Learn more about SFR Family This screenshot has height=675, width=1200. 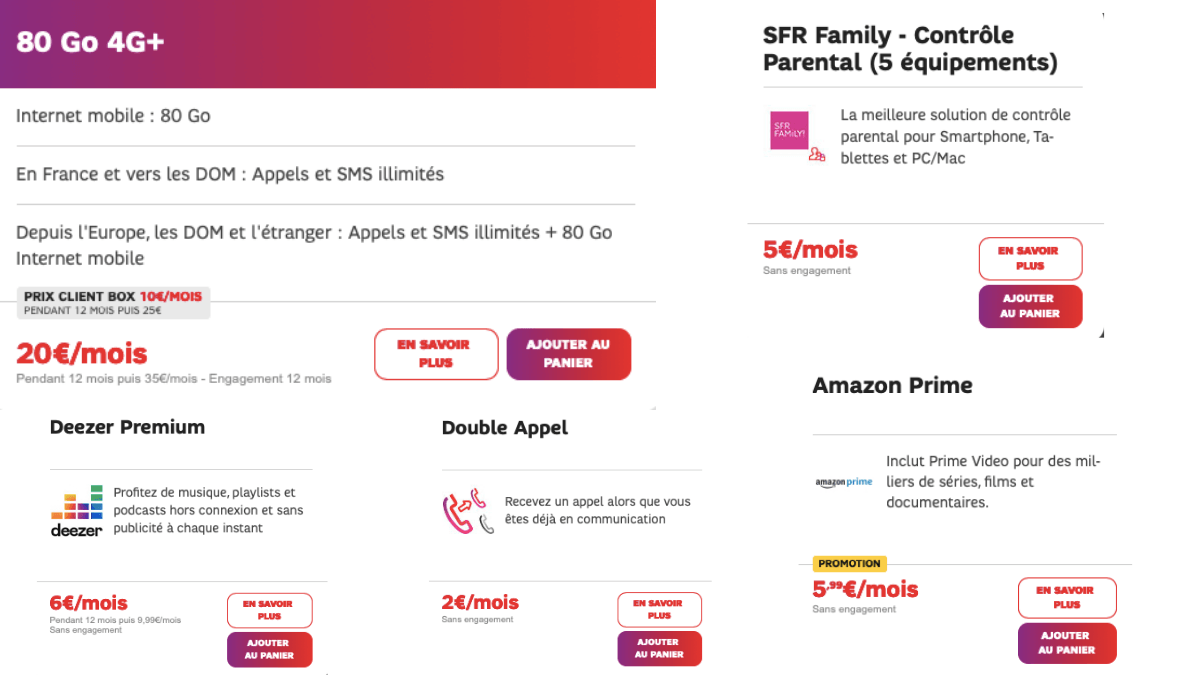(x=1030, y=259)
